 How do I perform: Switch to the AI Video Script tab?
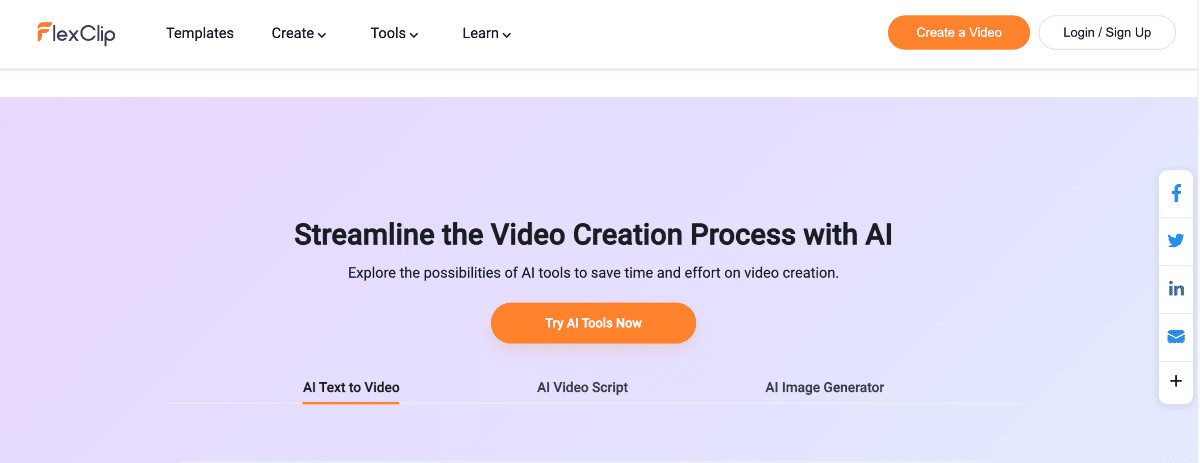point(582,387)
